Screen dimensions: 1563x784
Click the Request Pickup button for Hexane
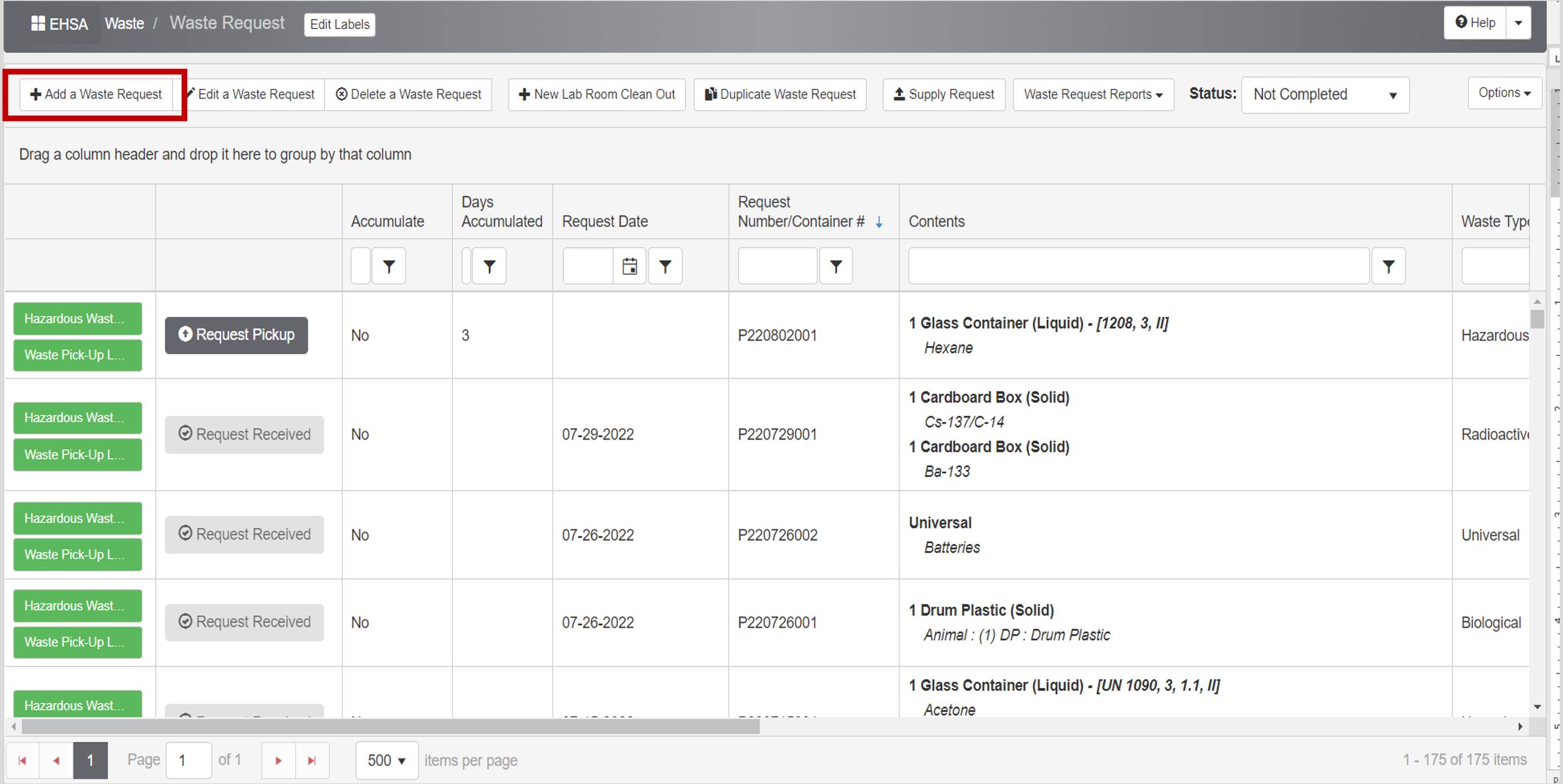tap(236, 335)
